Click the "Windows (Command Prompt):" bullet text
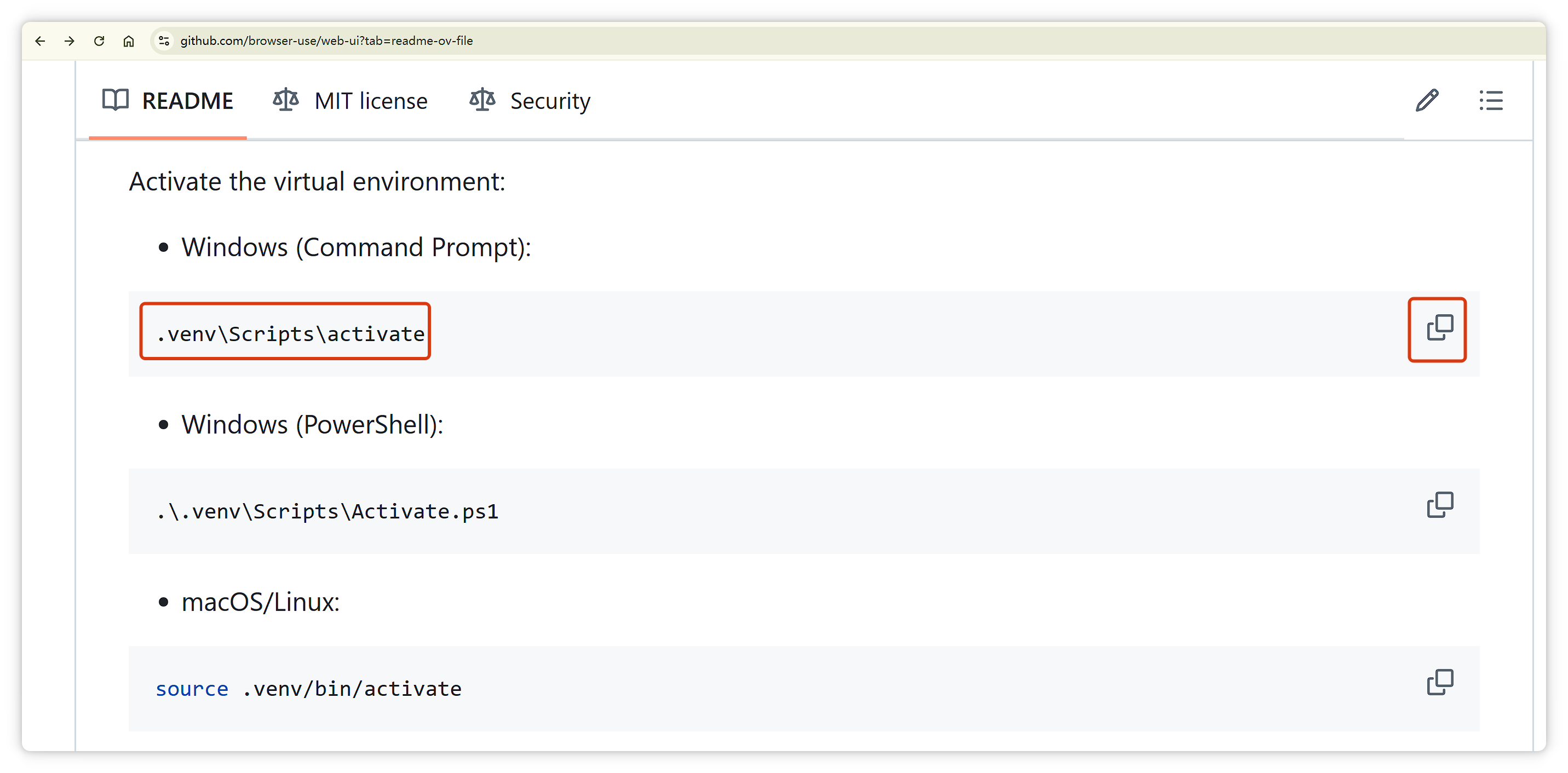 (x=356, y=248)
